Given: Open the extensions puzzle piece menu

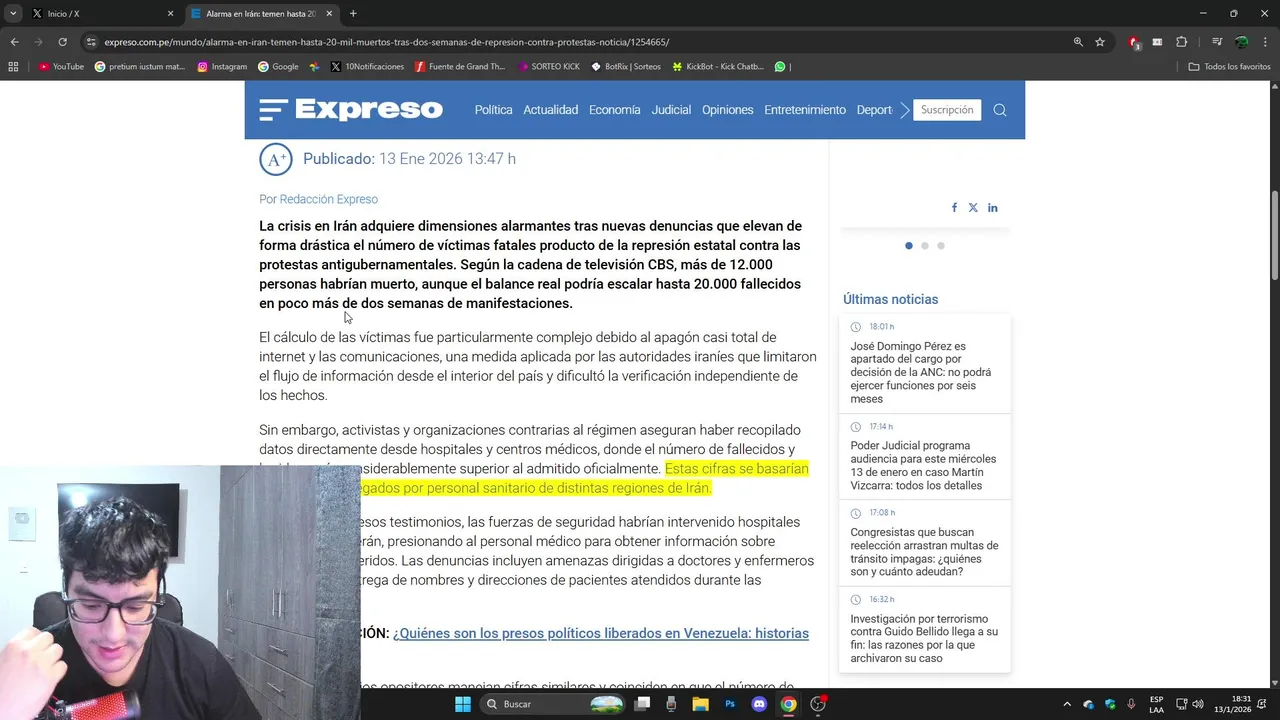Looking at the screenshot, I should [1181, 42].
